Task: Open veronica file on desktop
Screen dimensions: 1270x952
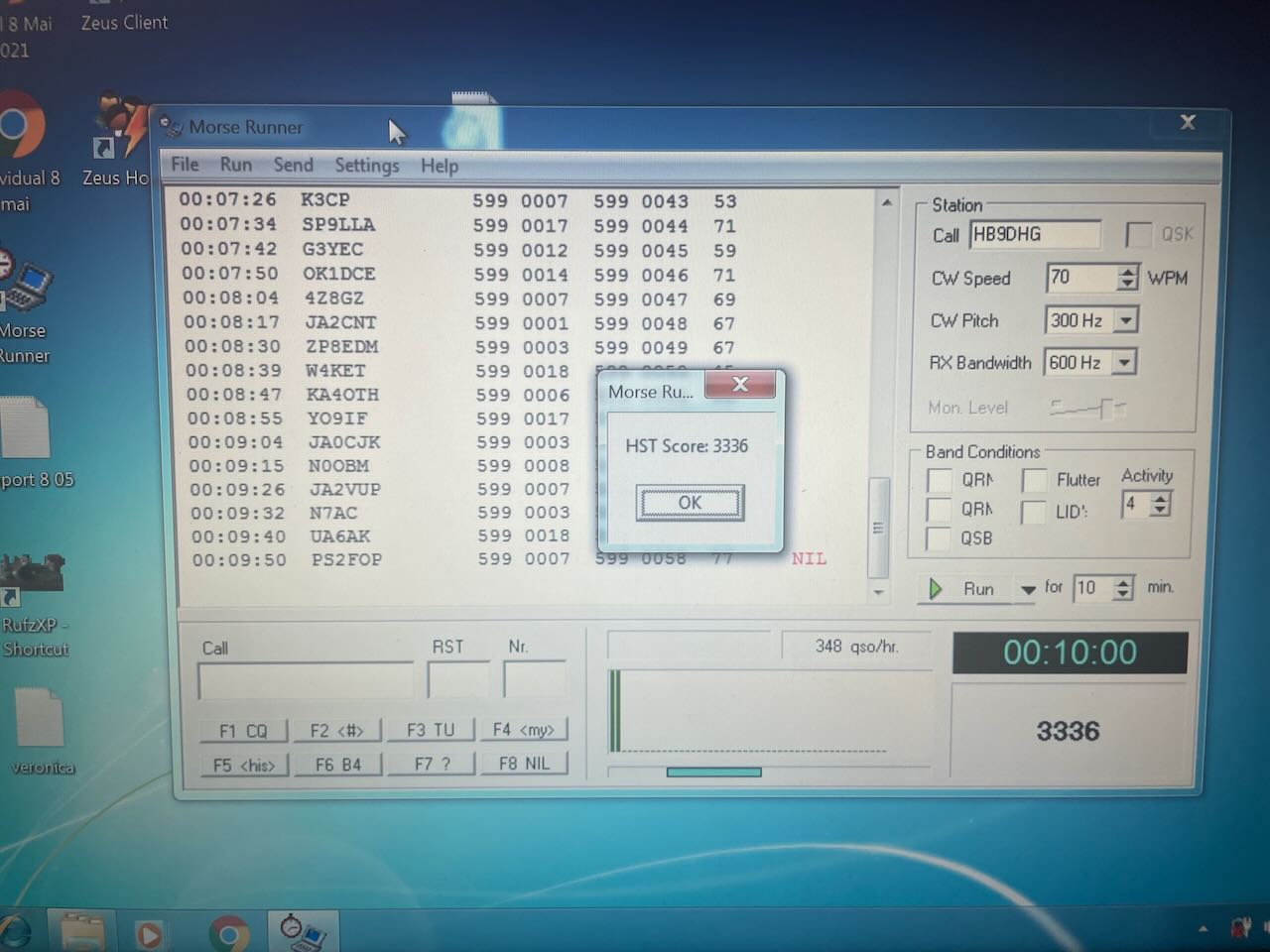Action: click(42, 730)
